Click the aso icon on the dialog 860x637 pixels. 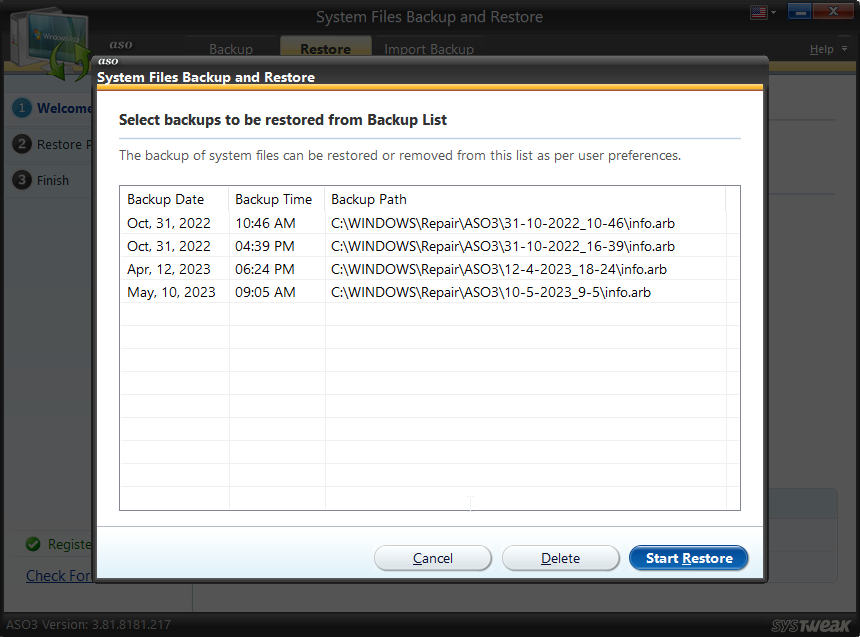[x=108, y=61]
